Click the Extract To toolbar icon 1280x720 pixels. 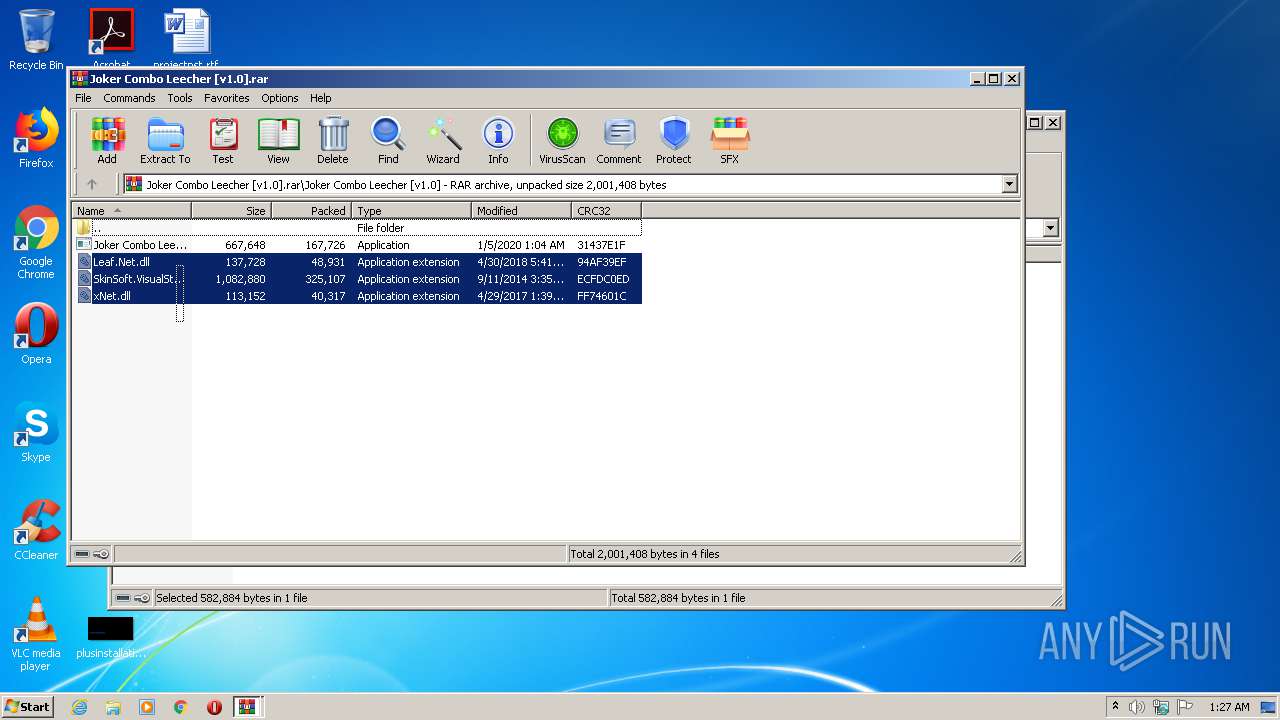click(x=165, y=140)
